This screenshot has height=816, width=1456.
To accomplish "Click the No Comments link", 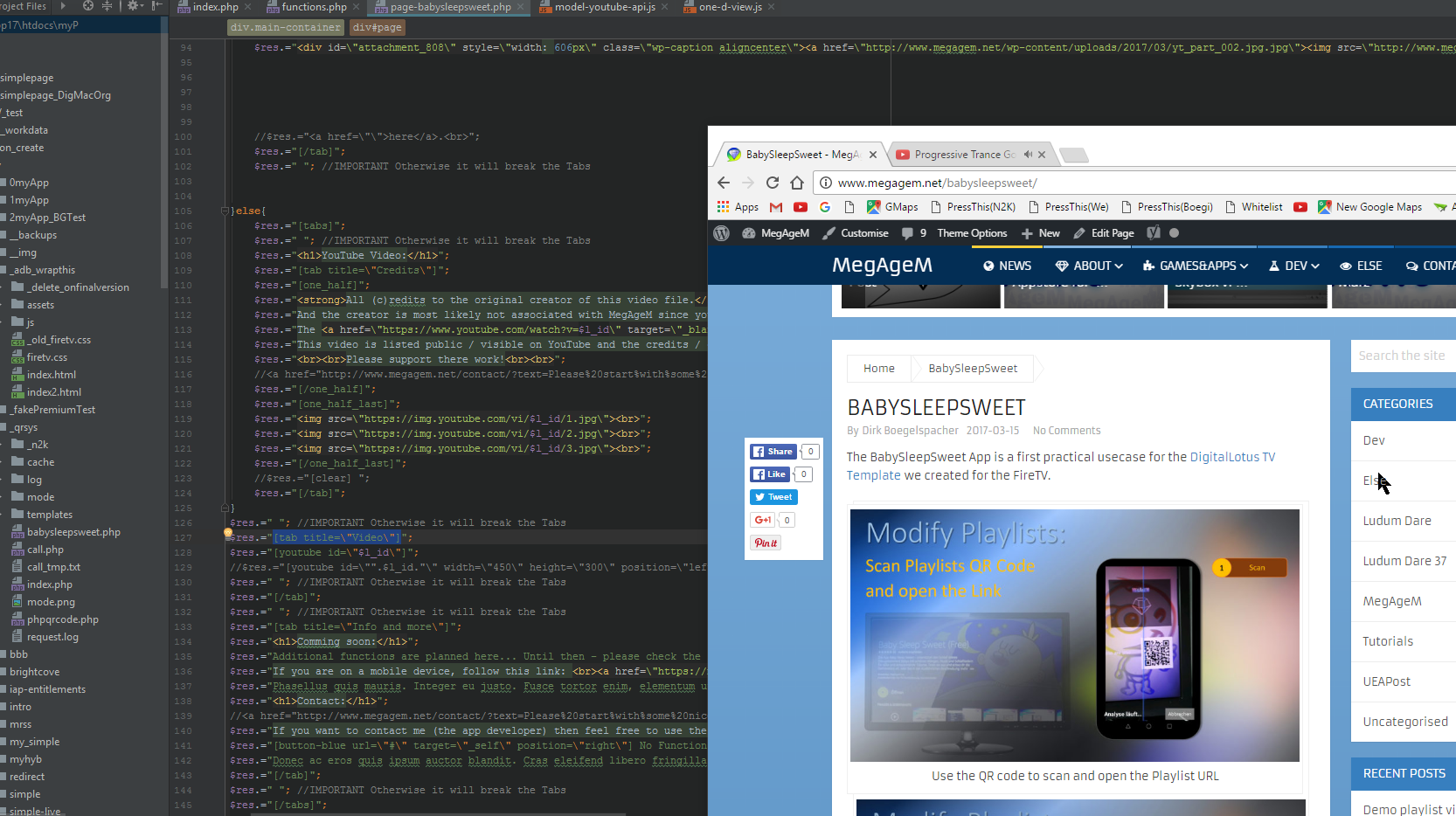I will [1066, 431].
